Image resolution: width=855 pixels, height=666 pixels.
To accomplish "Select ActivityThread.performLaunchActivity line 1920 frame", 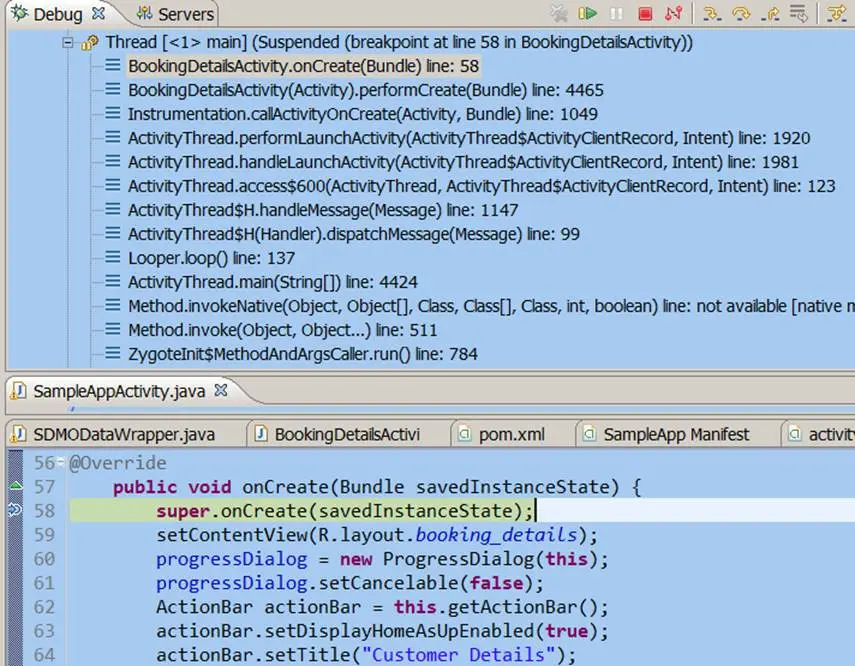I will coord(469,138).
